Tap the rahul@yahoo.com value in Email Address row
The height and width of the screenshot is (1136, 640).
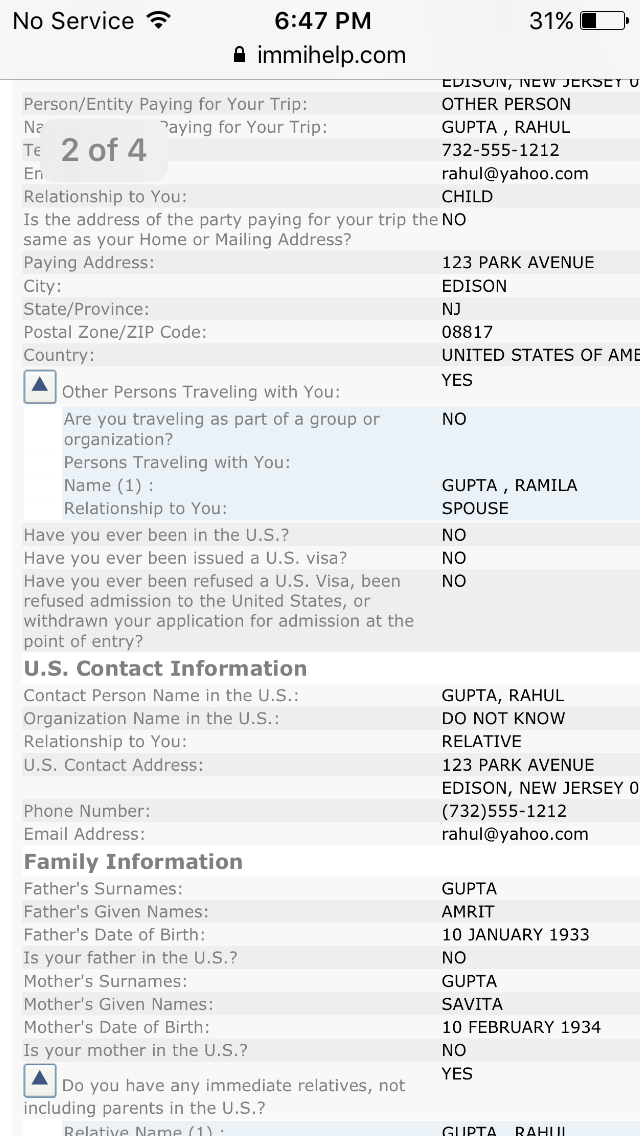(x=515, y=834)
